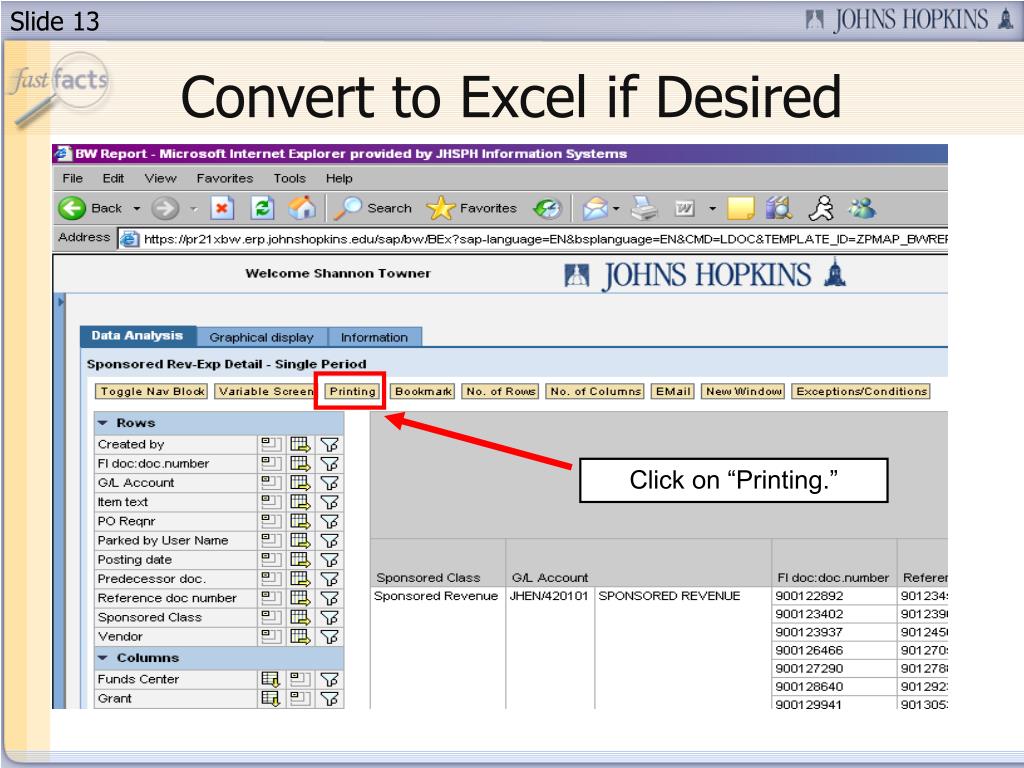The width and height of the screenshot is (1024, 768).
Task: Click the Address URL field
Action: coord(533,239)
